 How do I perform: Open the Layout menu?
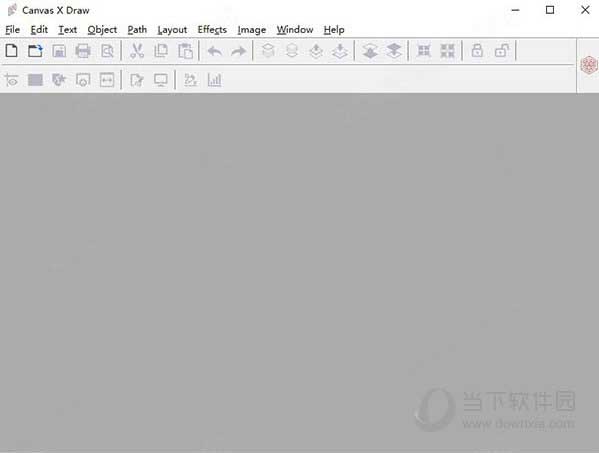click(172, 30)
